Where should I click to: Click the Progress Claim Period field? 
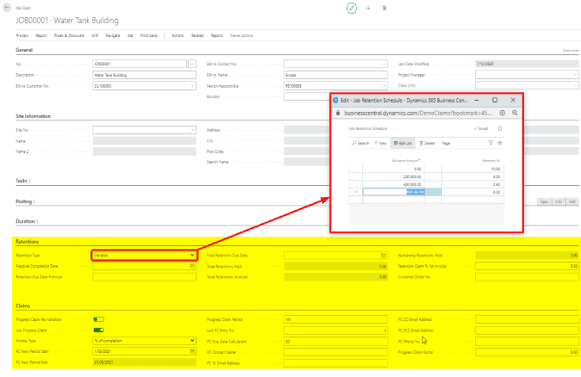click(x=336, y=319)
